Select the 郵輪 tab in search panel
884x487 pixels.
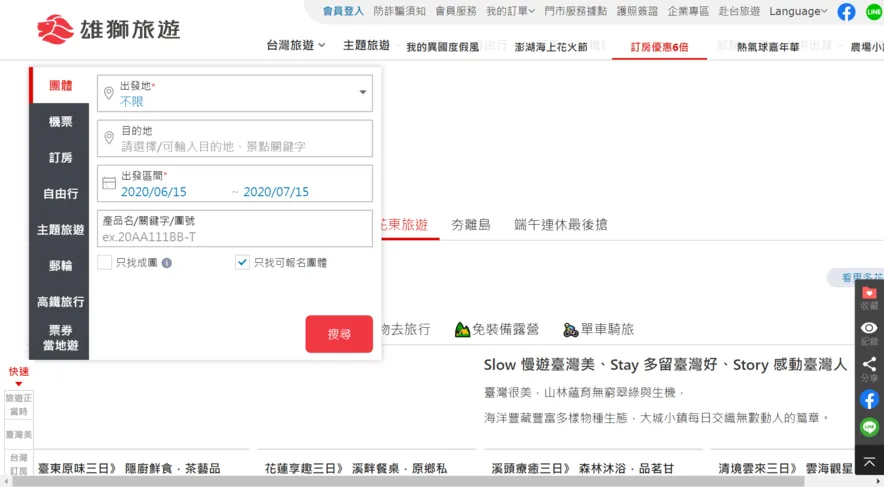[60, 266]
